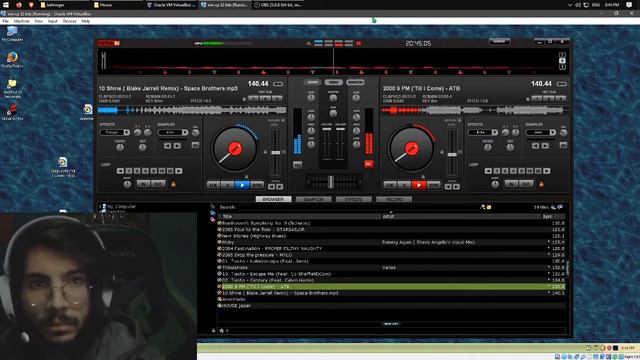The image size is (640, 360).
Task: Click the right deck pitch bend plus arrow
Action: pos(456,187)
